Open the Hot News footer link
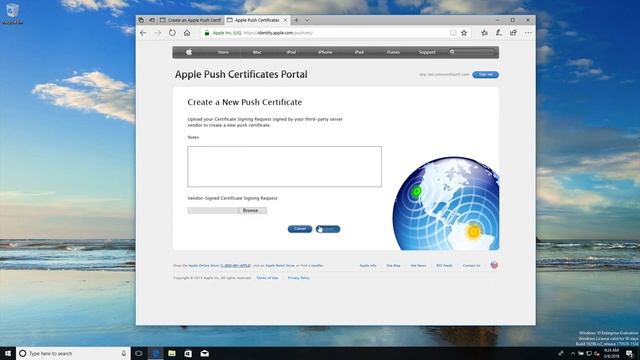This screenshot has height=360, width=640. [418, 266]
